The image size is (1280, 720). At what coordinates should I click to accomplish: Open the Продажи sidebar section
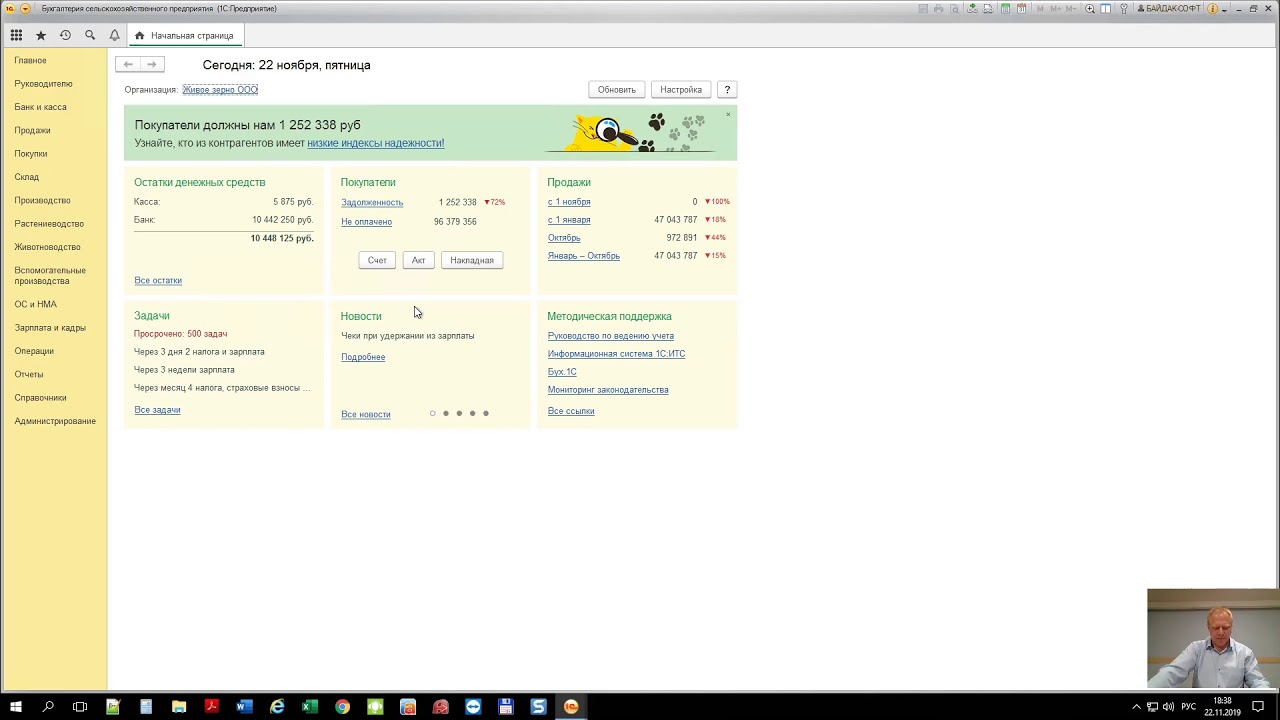[32, 130]
